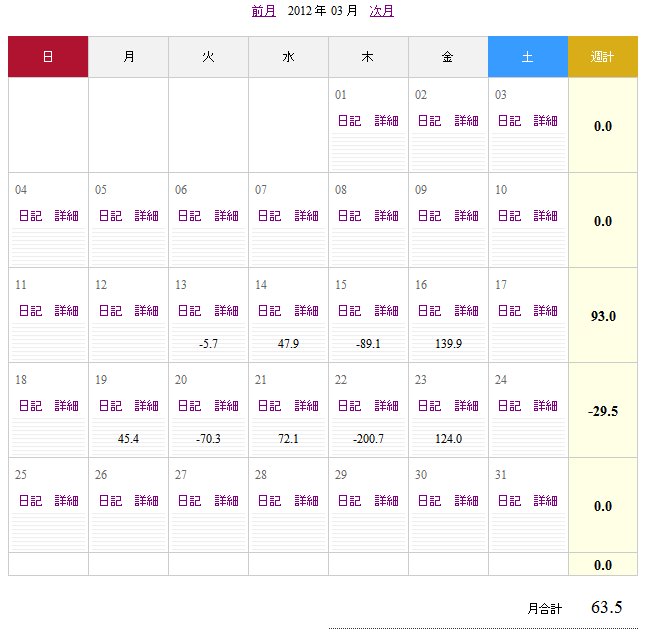The height and width of the screenshot is (634, 646).
Task: Open the 詳細 link for March 16
Action: 466,311
